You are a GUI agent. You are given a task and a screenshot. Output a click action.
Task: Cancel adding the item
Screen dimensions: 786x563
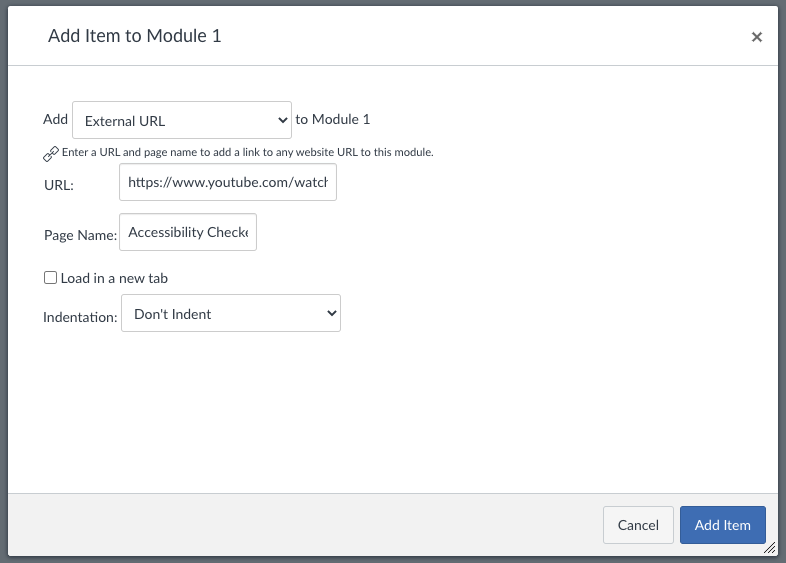[638, 525]
